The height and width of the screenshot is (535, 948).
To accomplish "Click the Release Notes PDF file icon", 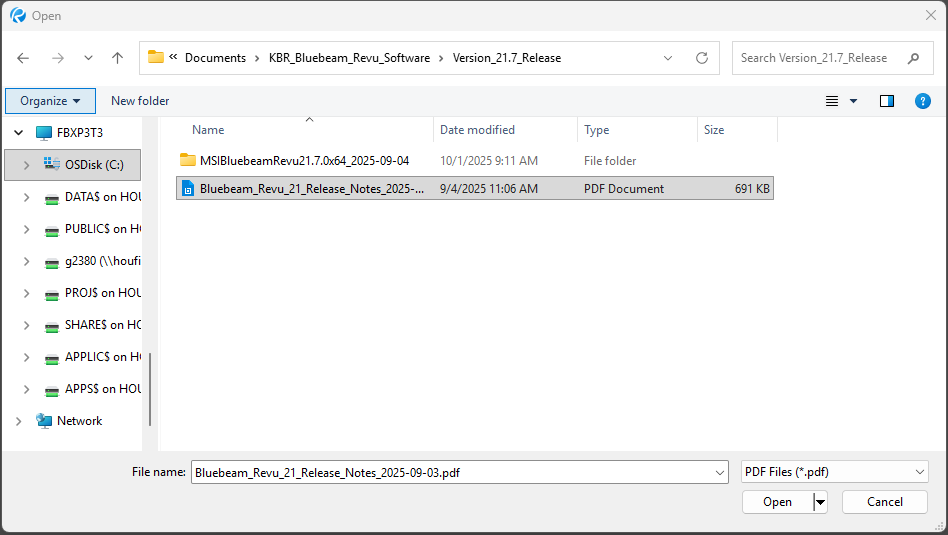I will point(188,189).
